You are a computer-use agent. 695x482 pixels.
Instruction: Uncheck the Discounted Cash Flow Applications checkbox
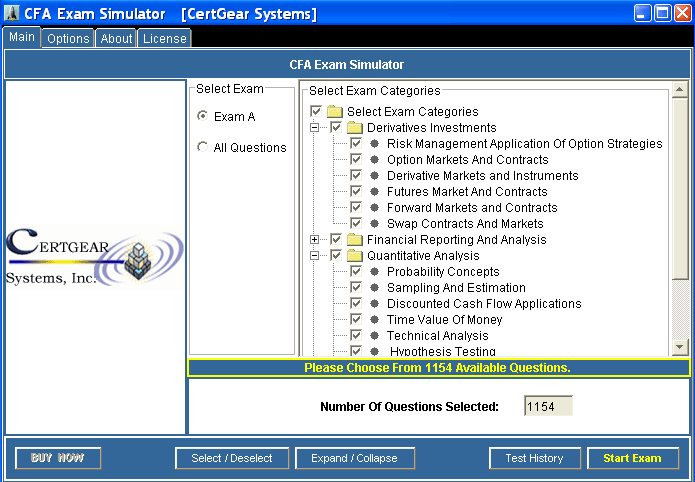355,303
